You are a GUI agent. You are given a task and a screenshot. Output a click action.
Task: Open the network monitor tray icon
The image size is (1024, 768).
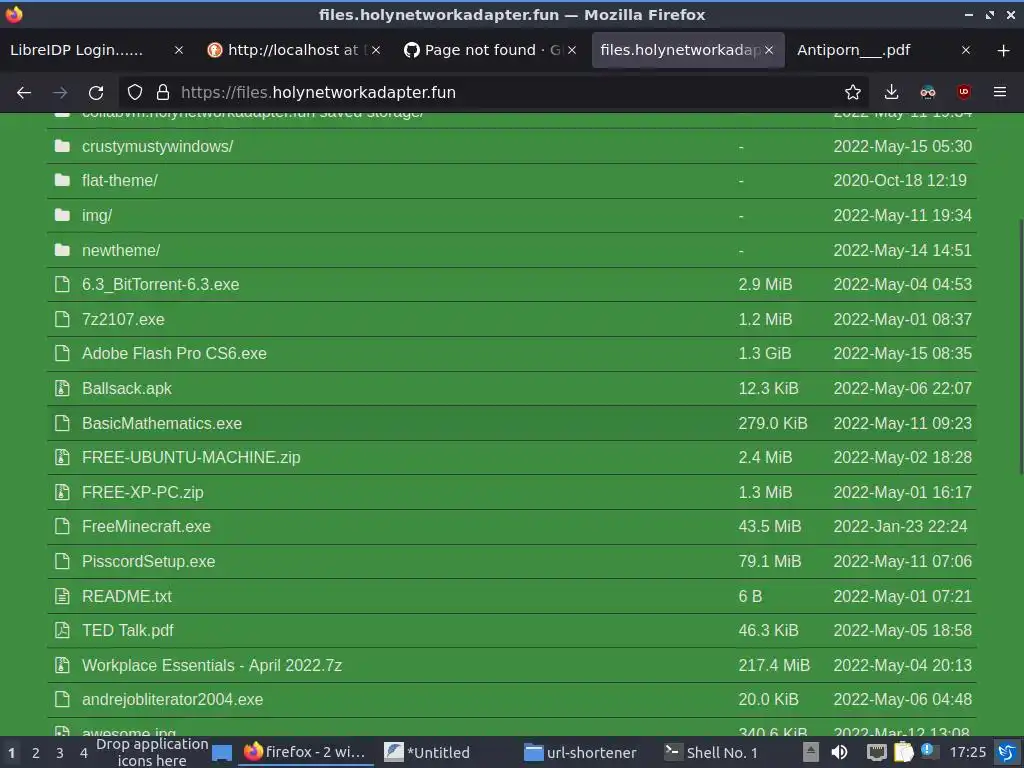876,752
